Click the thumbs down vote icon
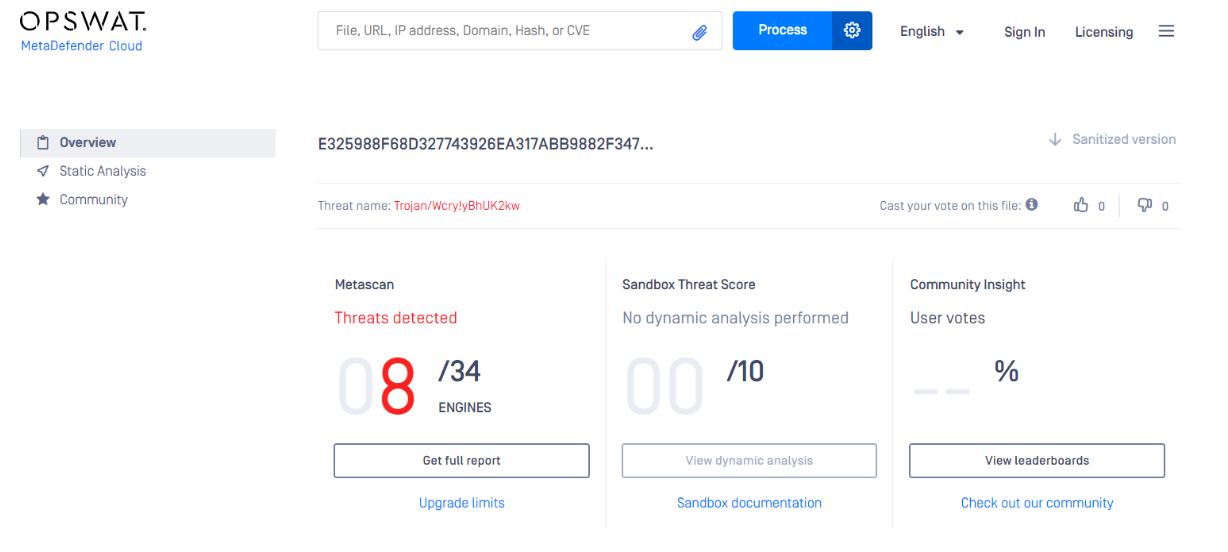1228x552 pixels. (1145, 205)
